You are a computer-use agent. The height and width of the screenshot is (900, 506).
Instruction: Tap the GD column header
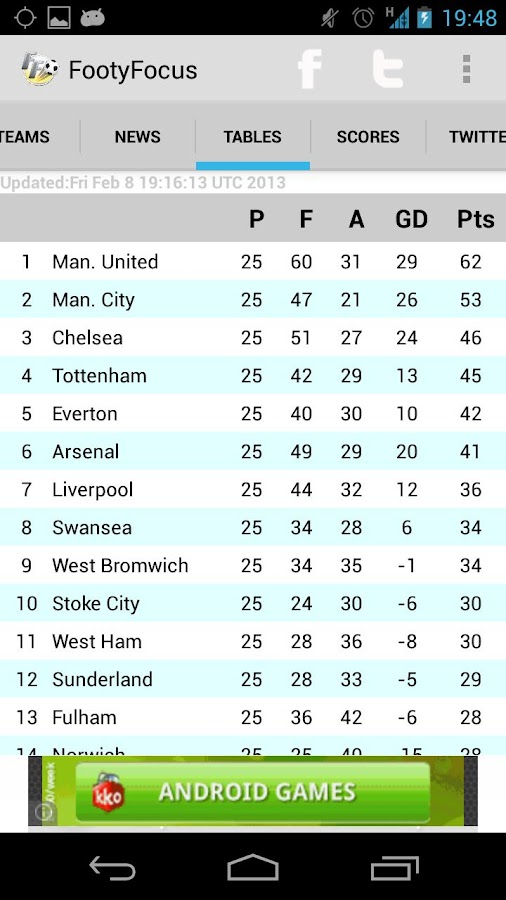coord(411,219)
